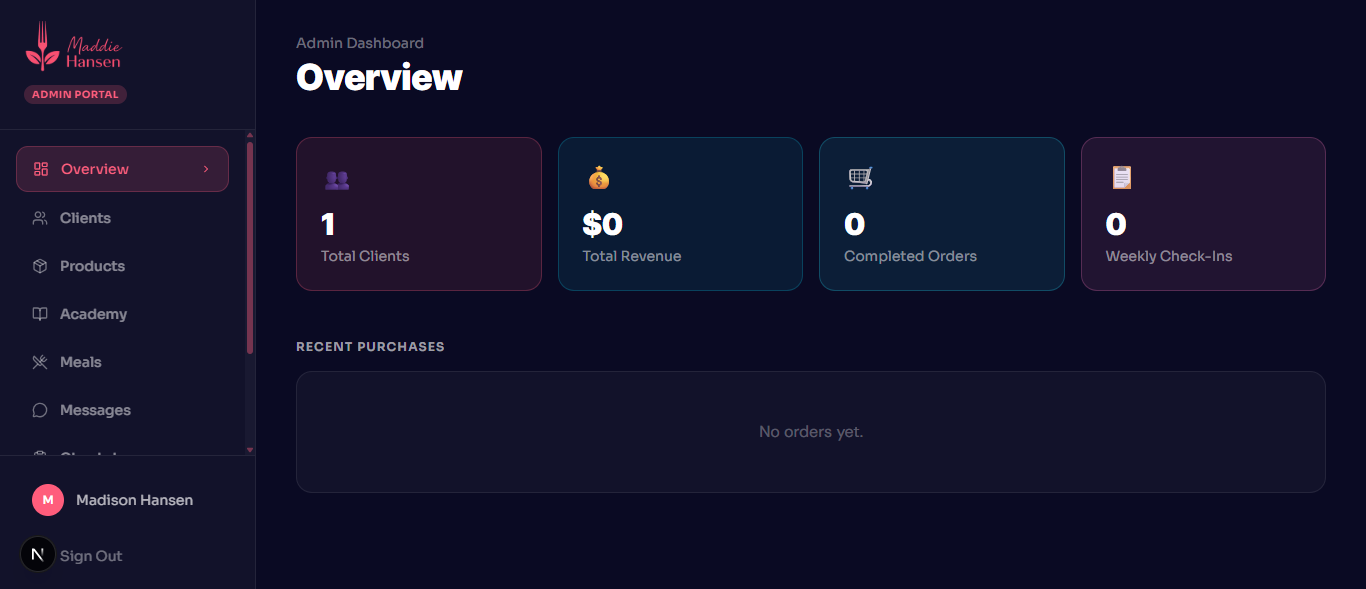Viewport: 1366px width, 589px height.
Task: Go to the Academy section label
Action: tap(93, 314)
